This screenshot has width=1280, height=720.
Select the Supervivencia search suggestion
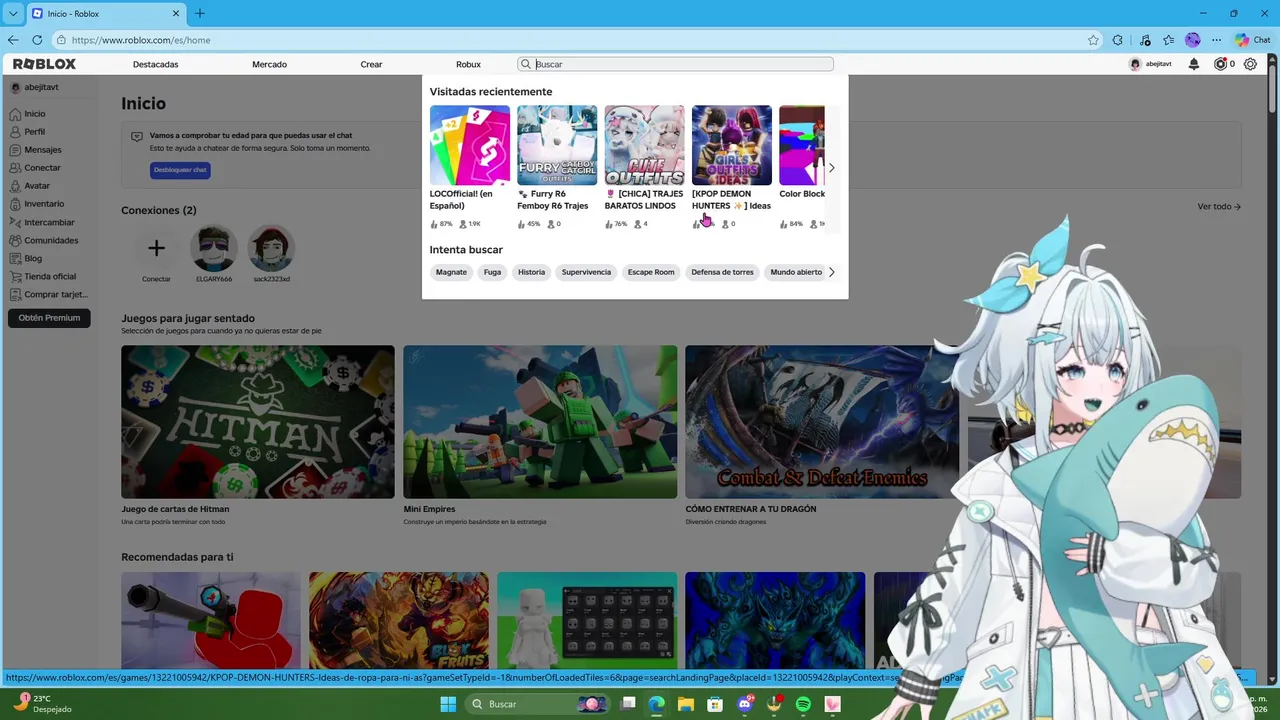[586, 272]
